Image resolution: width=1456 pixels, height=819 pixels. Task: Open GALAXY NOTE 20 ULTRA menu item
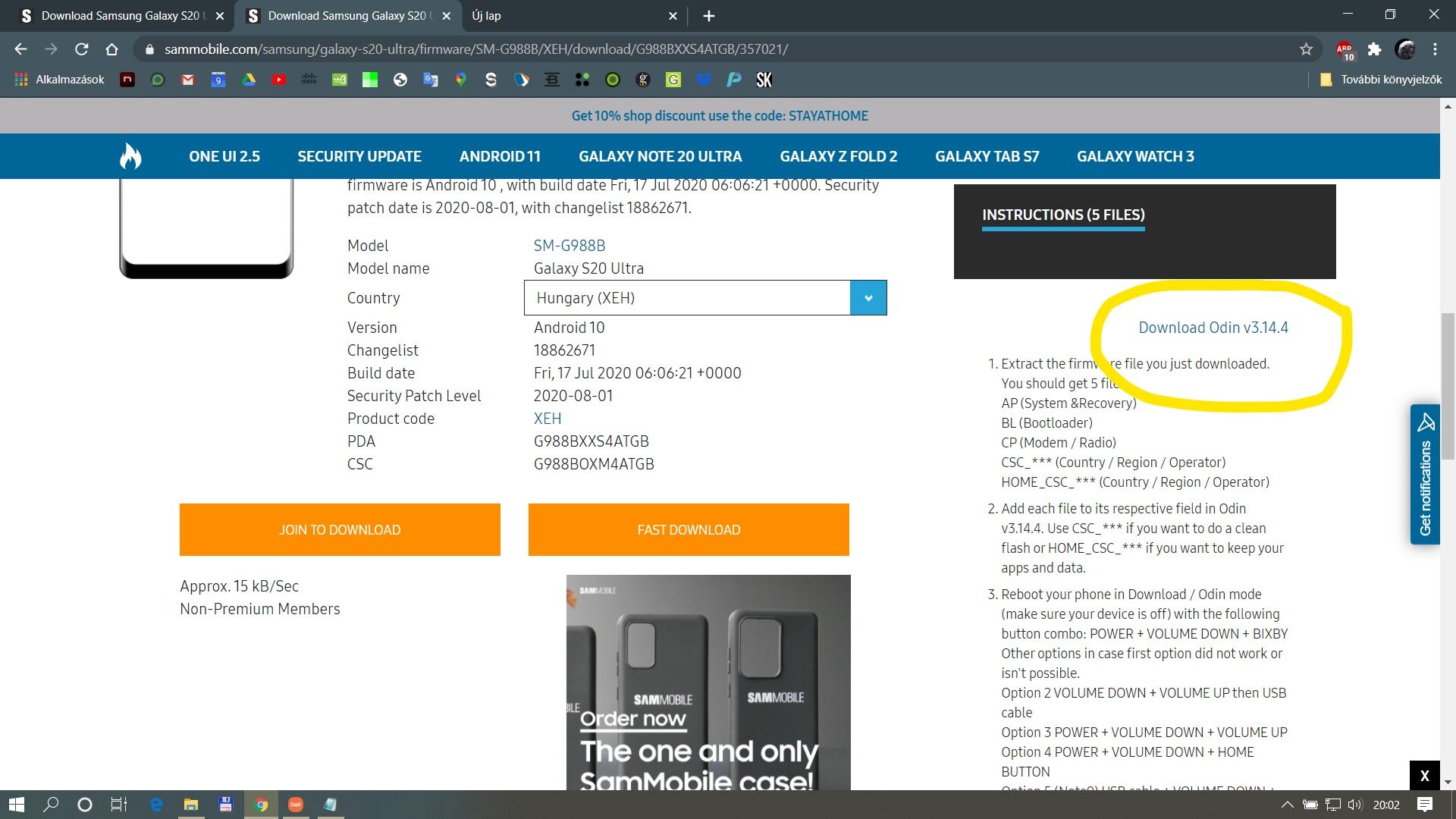coord(661,156)
